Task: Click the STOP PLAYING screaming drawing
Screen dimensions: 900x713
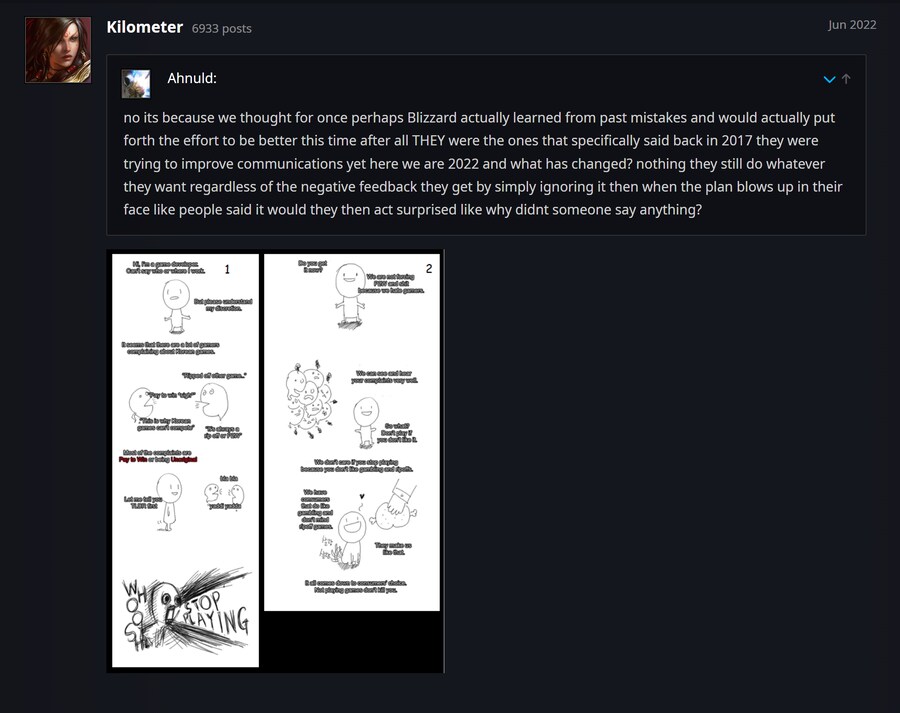Action: tap(186, 612)
